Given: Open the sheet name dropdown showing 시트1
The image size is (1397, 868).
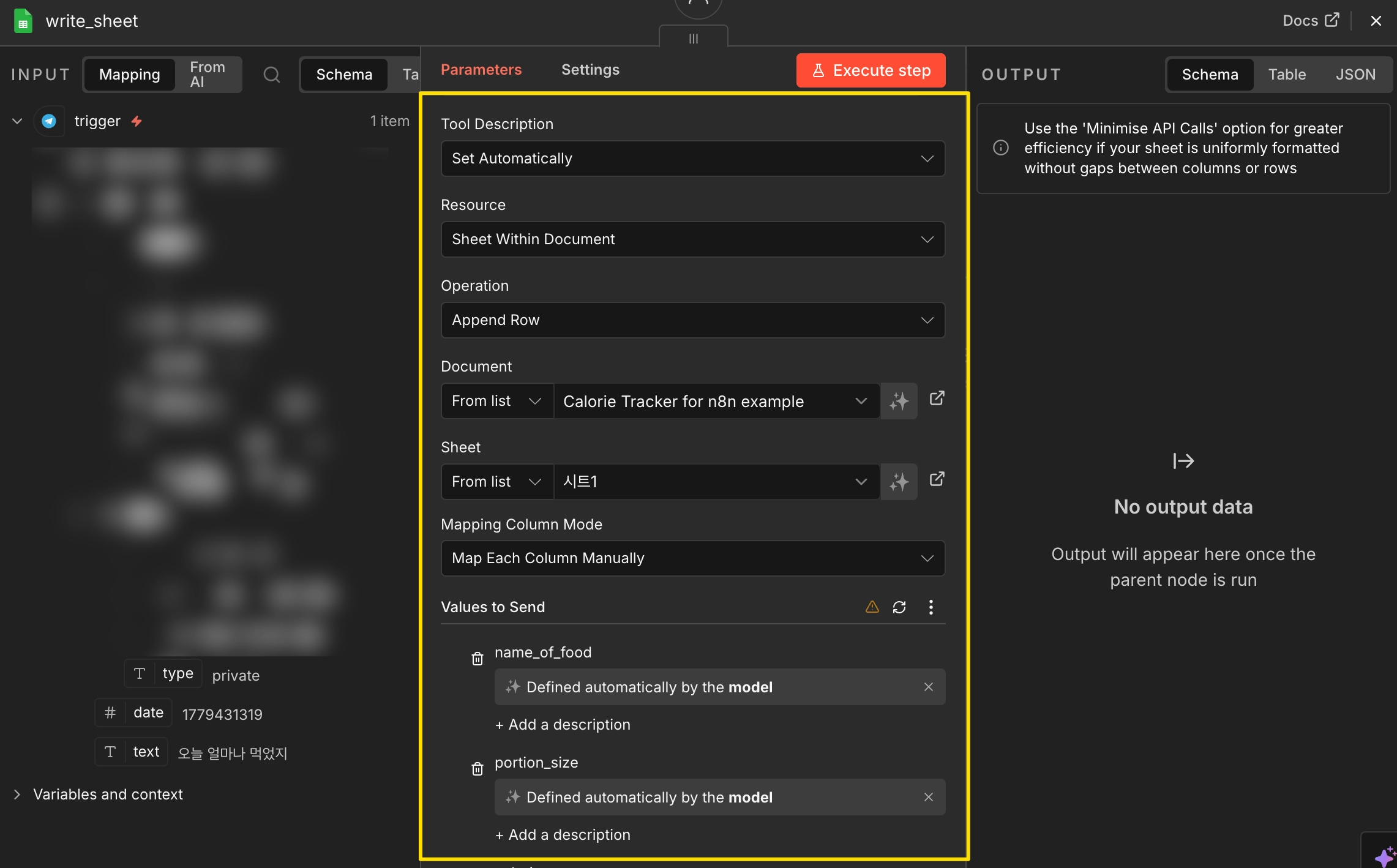Looking at the screenshot, I should click(716, 482).
